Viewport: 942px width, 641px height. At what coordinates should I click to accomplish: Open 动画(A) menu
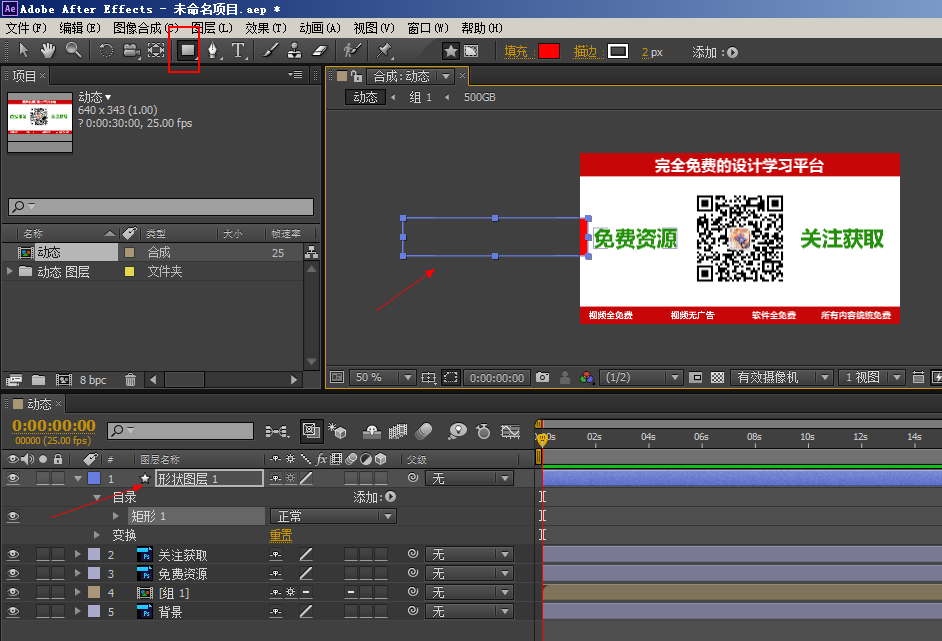click(320, 28)
